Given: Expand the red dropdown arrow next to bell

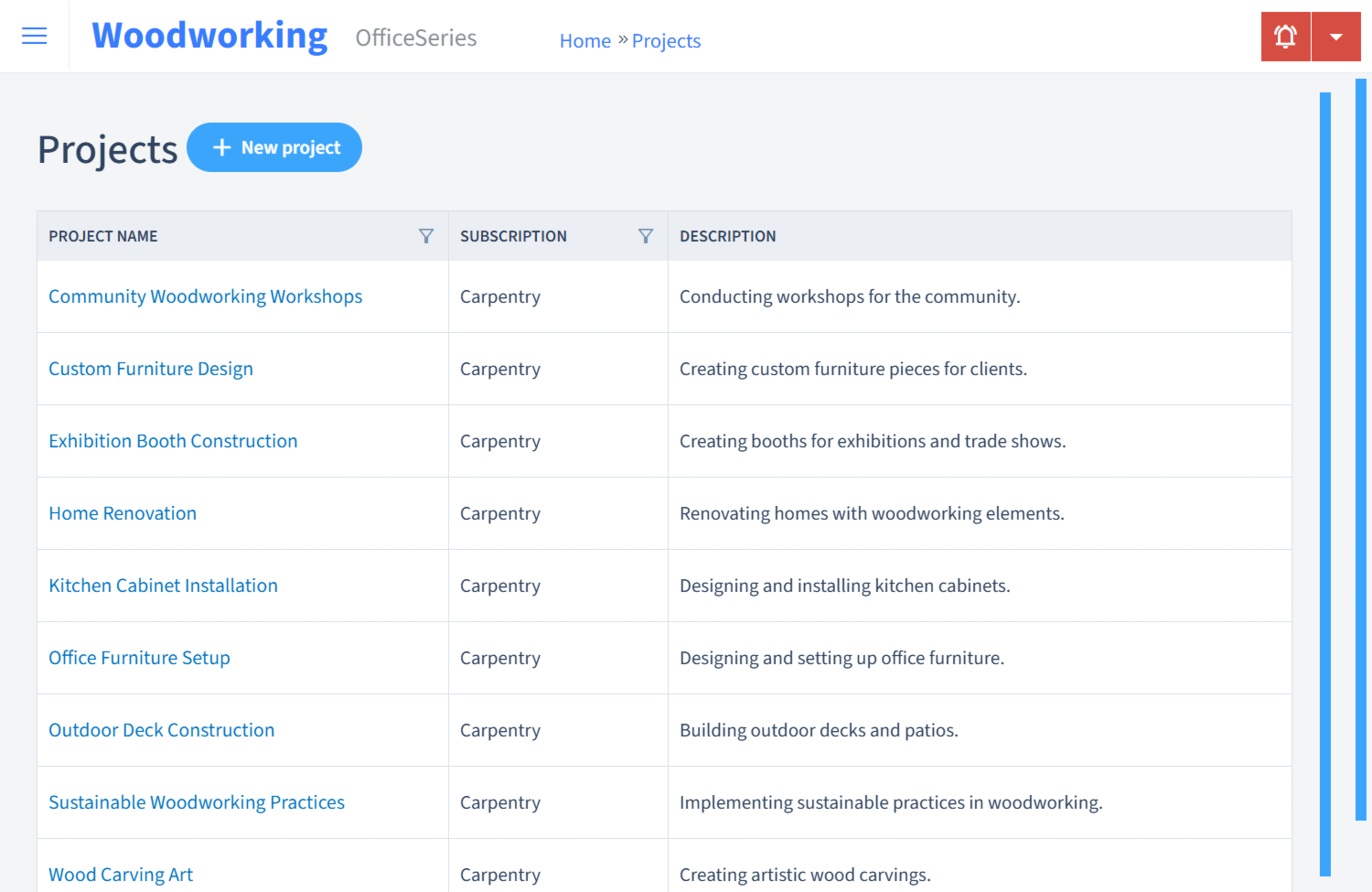Looking at the screenshot, I should coord(1335,37).
